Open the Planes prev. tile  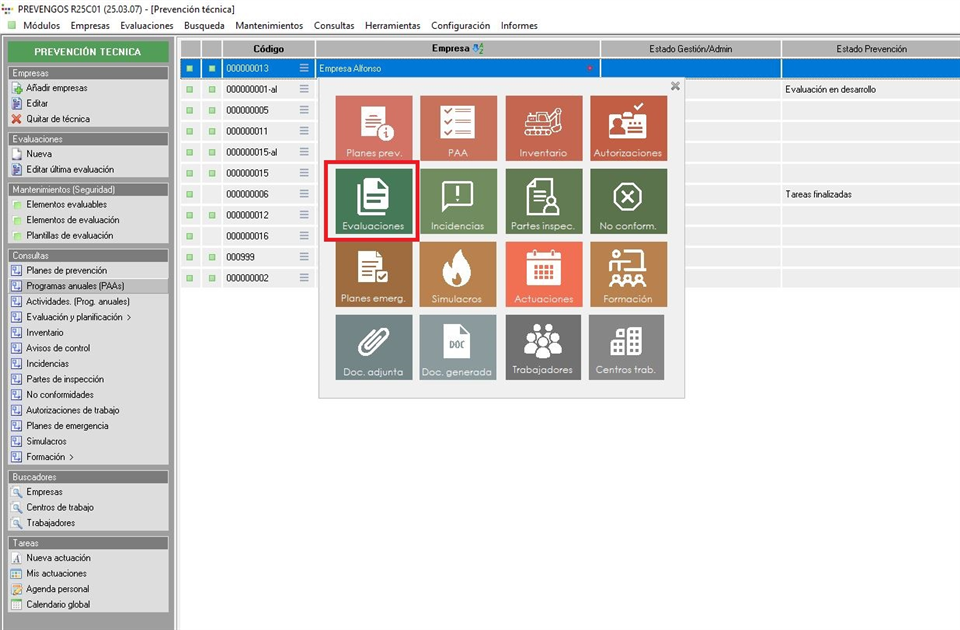(373, 128)
